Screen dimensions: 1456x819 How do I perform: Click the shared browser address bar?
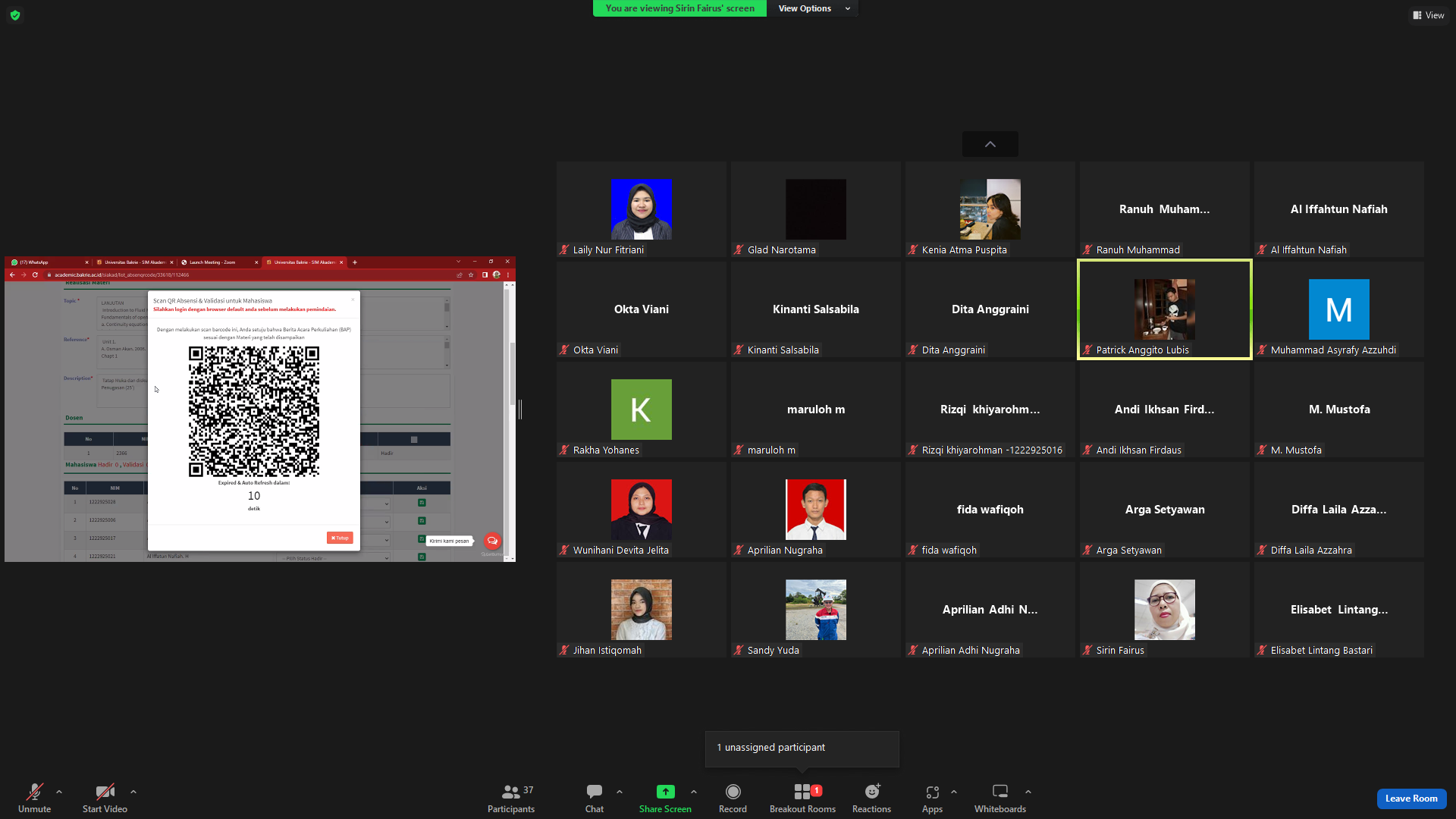pos(250,275)
